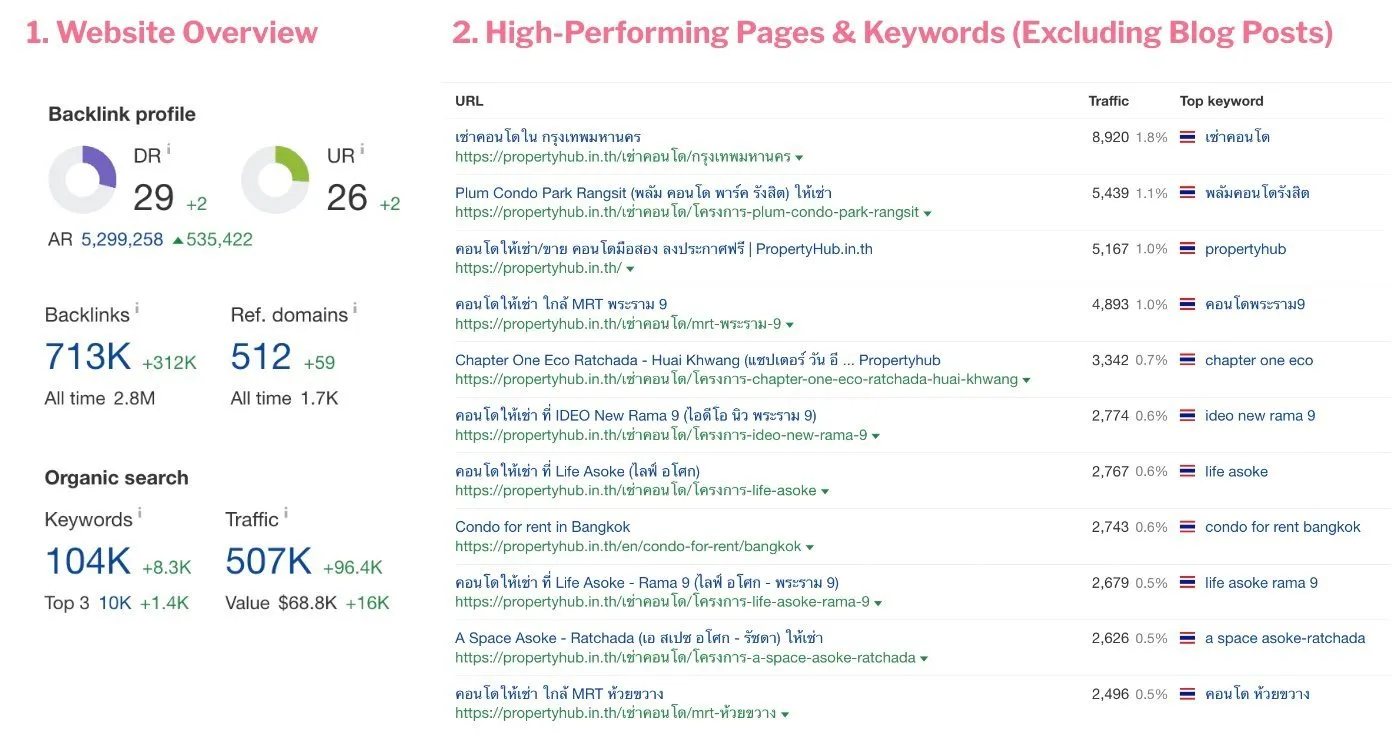1398x754 pixels.
Task: Click the 512 referring domains count
Action: (261, 357)
